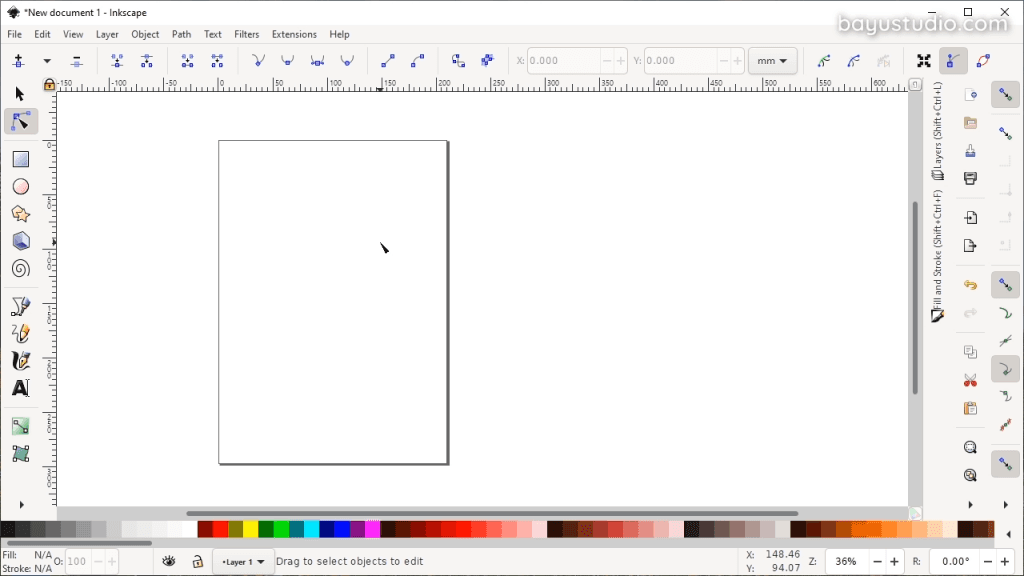
Task: Make selected nodes smooth
Action: coord(287,61)
